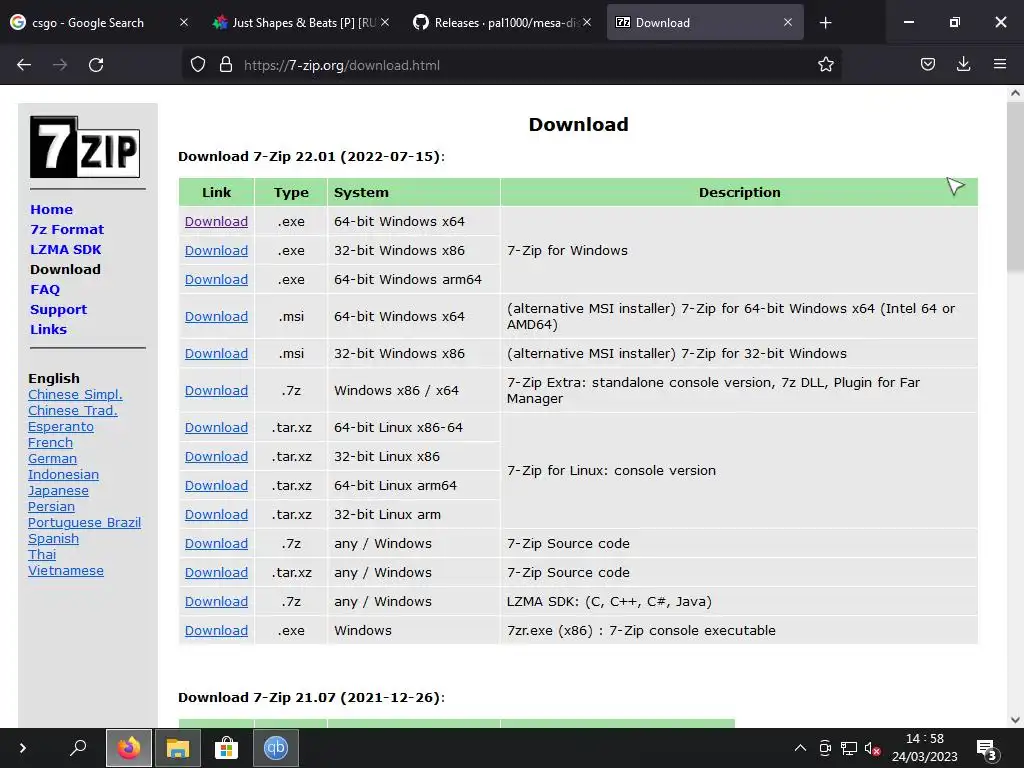The height and width of the screenshot is (768, 1024).
Task: Open Home in the sidebar menu
Action: [x=52, y=210]
